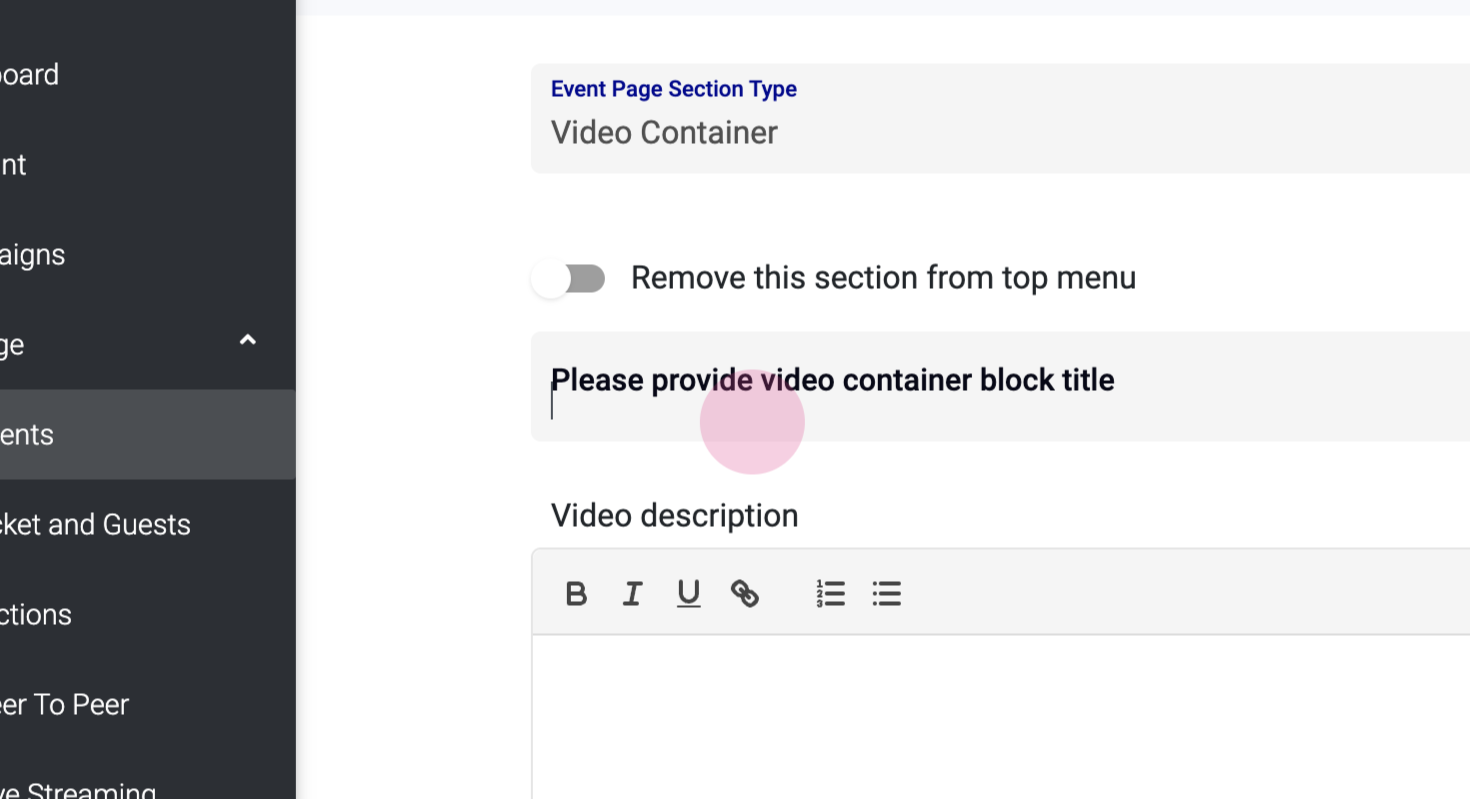Open Ticket and Guests in sidebar
The width and height of the screenshot is (1470, 799).
95,525
